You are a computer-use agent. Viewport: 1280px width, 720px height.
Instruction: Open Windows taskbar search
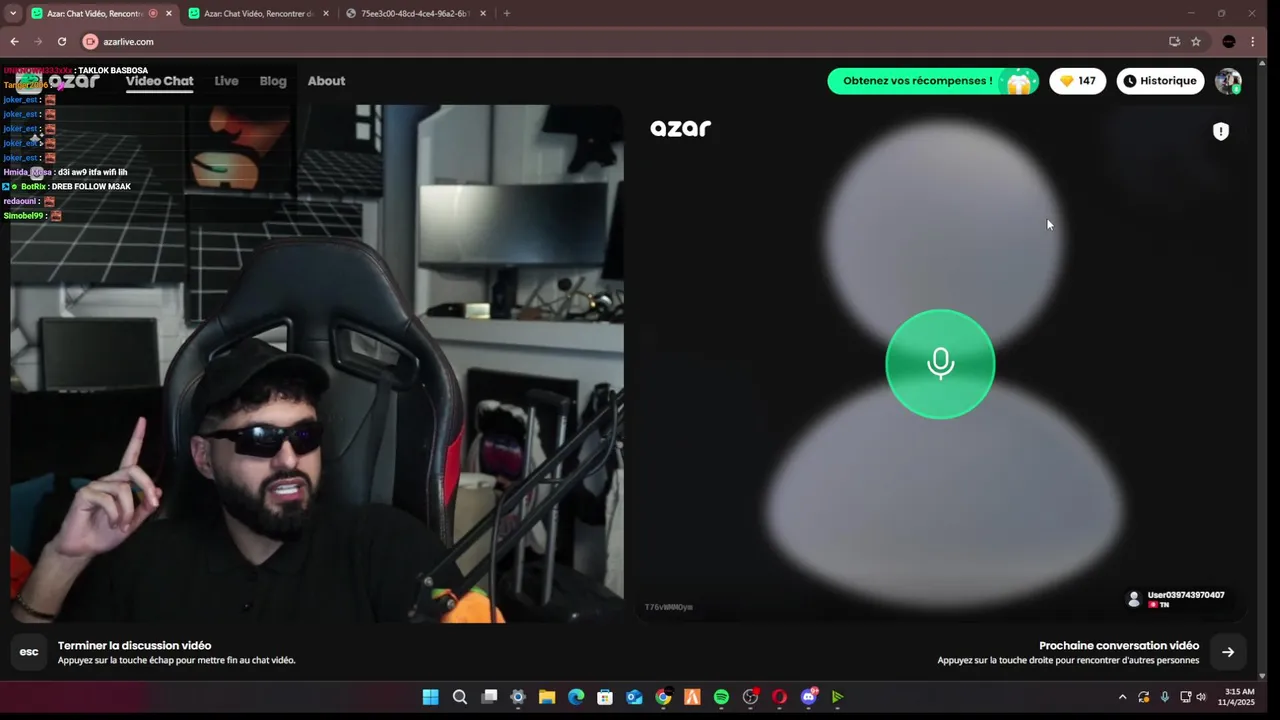tap(459, 697)
